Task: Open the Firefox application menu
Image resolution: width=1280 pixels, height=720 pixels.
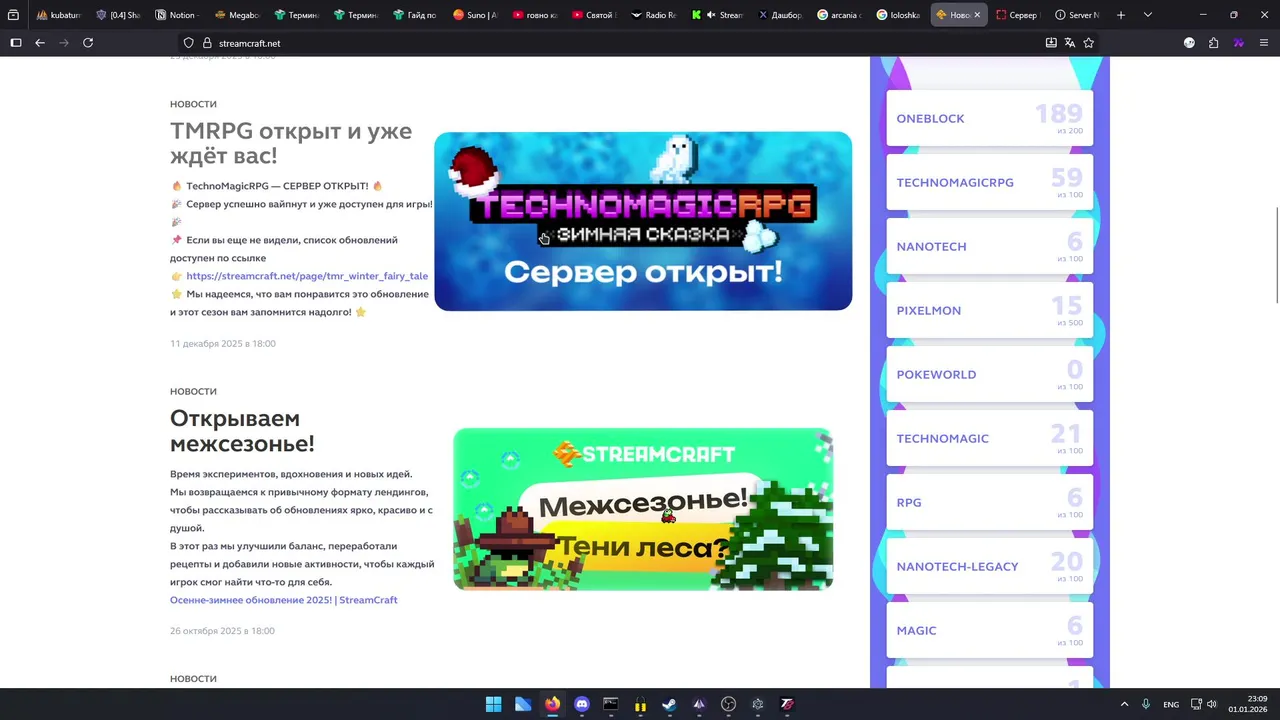Action: click(1264, 43)
